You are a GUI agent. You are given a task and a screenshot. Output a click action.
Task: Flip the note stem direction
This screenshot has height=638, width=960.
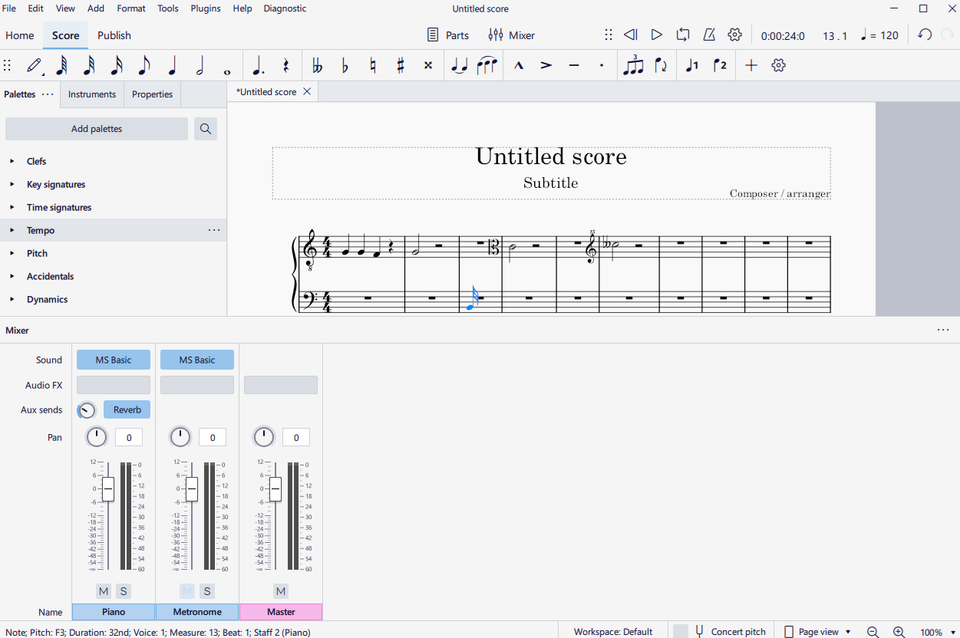point(662,65)
